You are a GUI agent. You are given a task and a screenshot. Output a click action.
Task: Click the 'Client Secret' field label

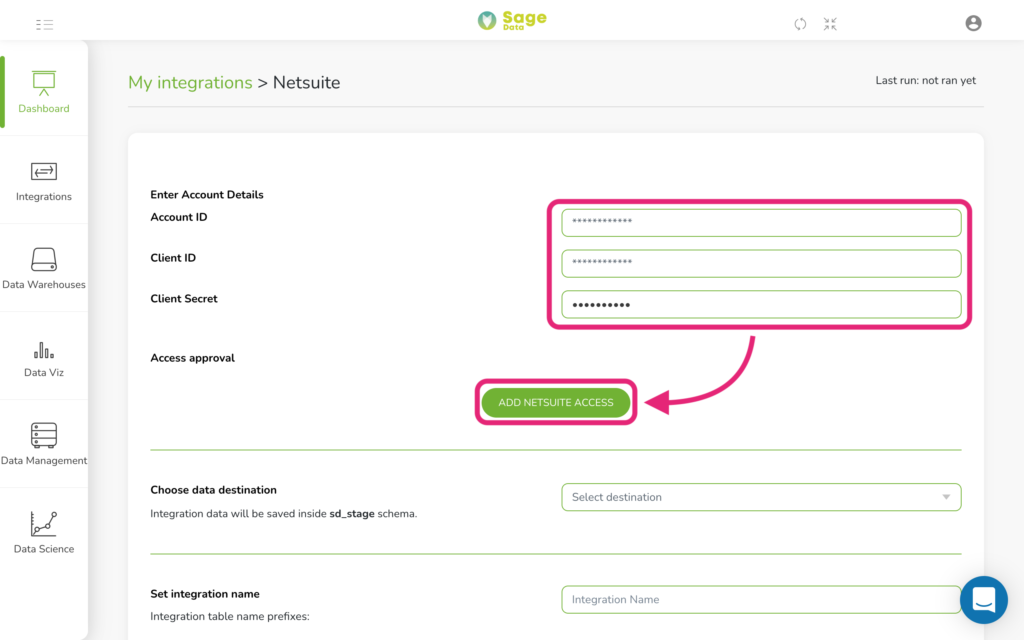(x=184, y=298)
